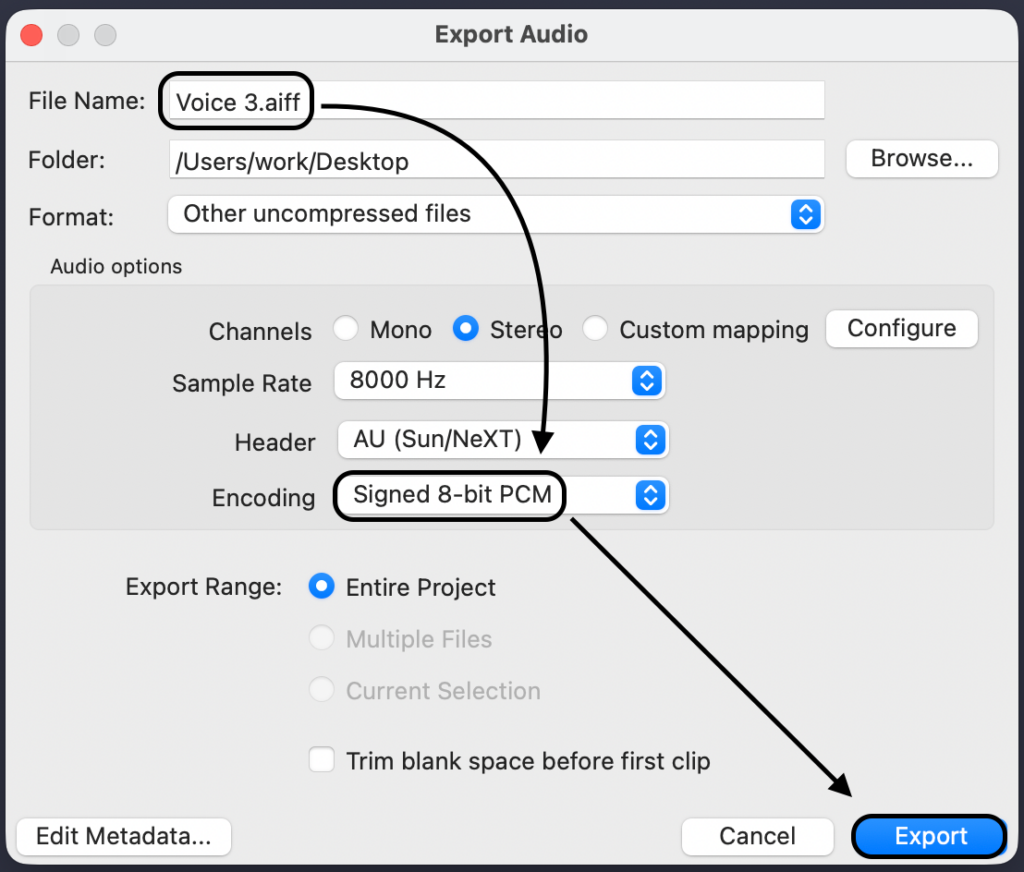Click the Format dropdown blue chevron arrows
This screenshot has height=872, width=1024.
tap(805, 214)
